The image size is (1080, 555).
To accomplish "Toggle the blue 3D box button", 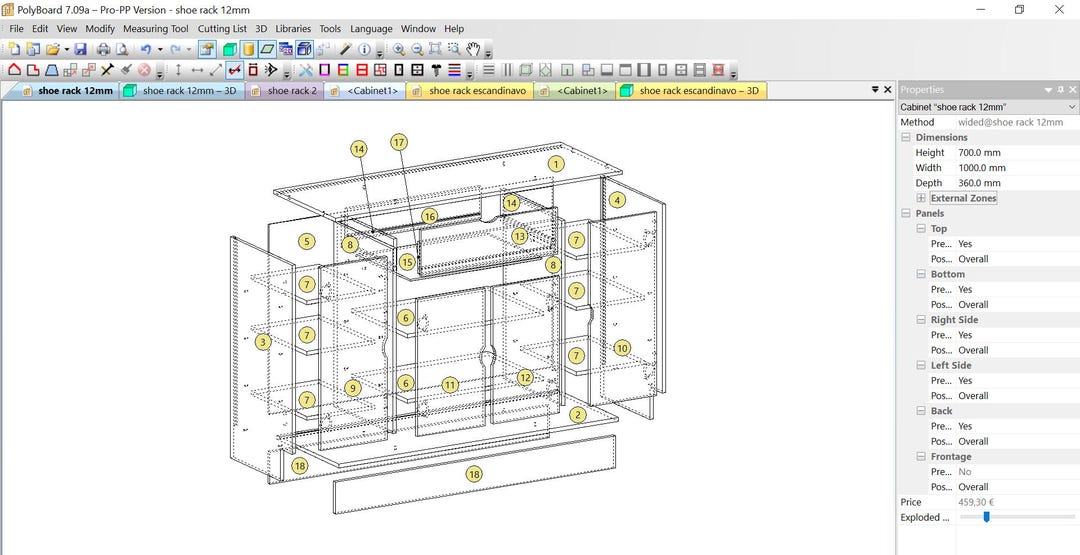I will tap(304, 49).
